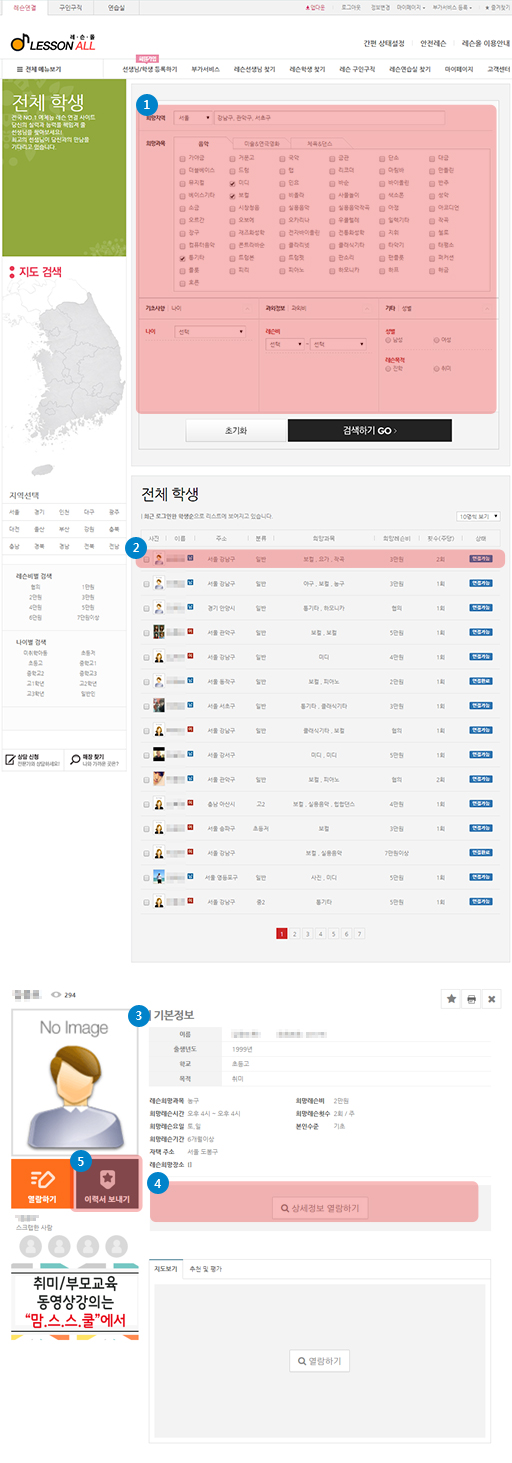Select the 취미 lesson purpose radio

(x=436, y=368)
